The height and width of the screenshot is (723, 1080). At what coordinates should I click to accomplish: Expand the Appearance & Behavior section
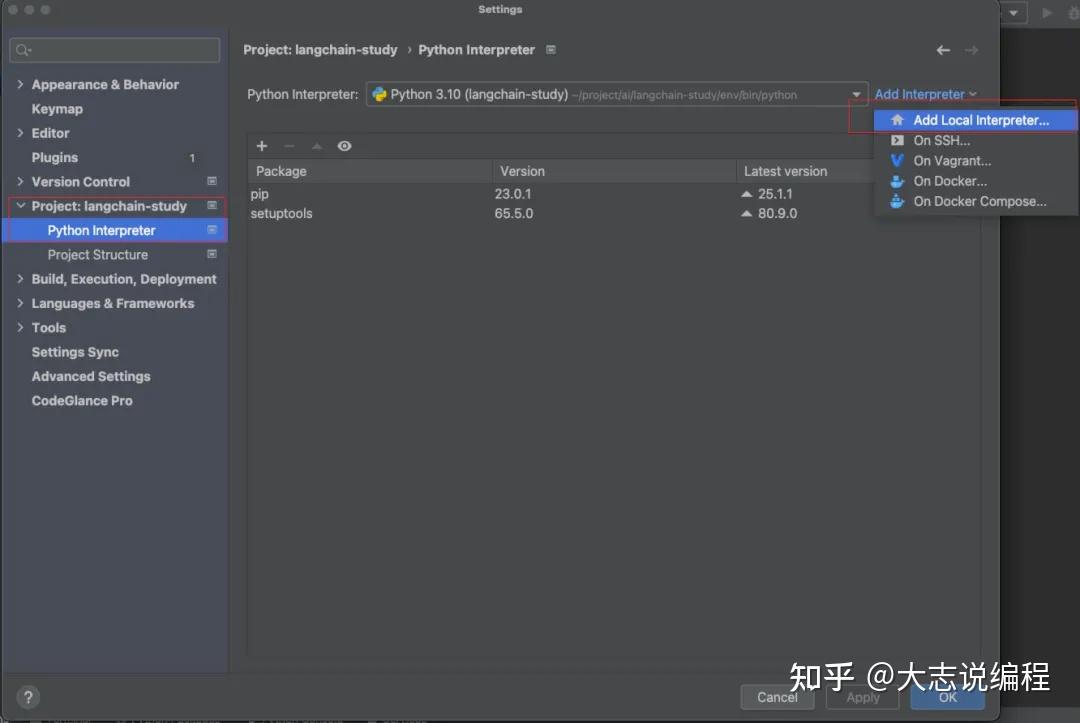click(21, 84)
